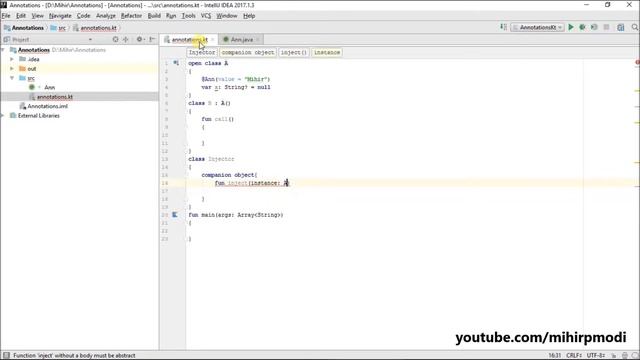The image size is (640, 360).
Task: Open the Project Structure icon
Action: [621, 27]
